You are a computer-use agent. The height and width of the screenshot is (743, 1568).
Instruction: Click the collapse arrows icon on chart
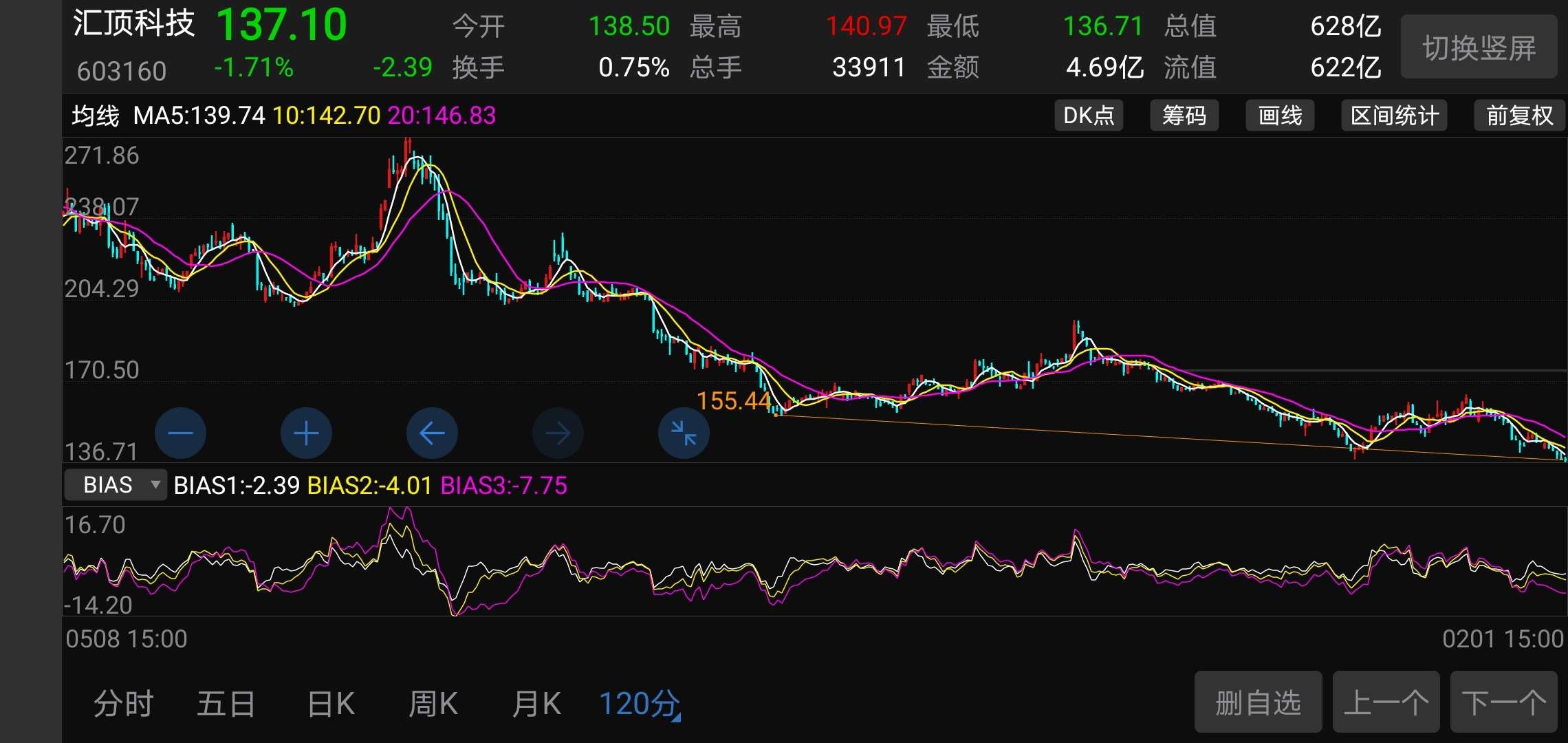coord(684,433)
